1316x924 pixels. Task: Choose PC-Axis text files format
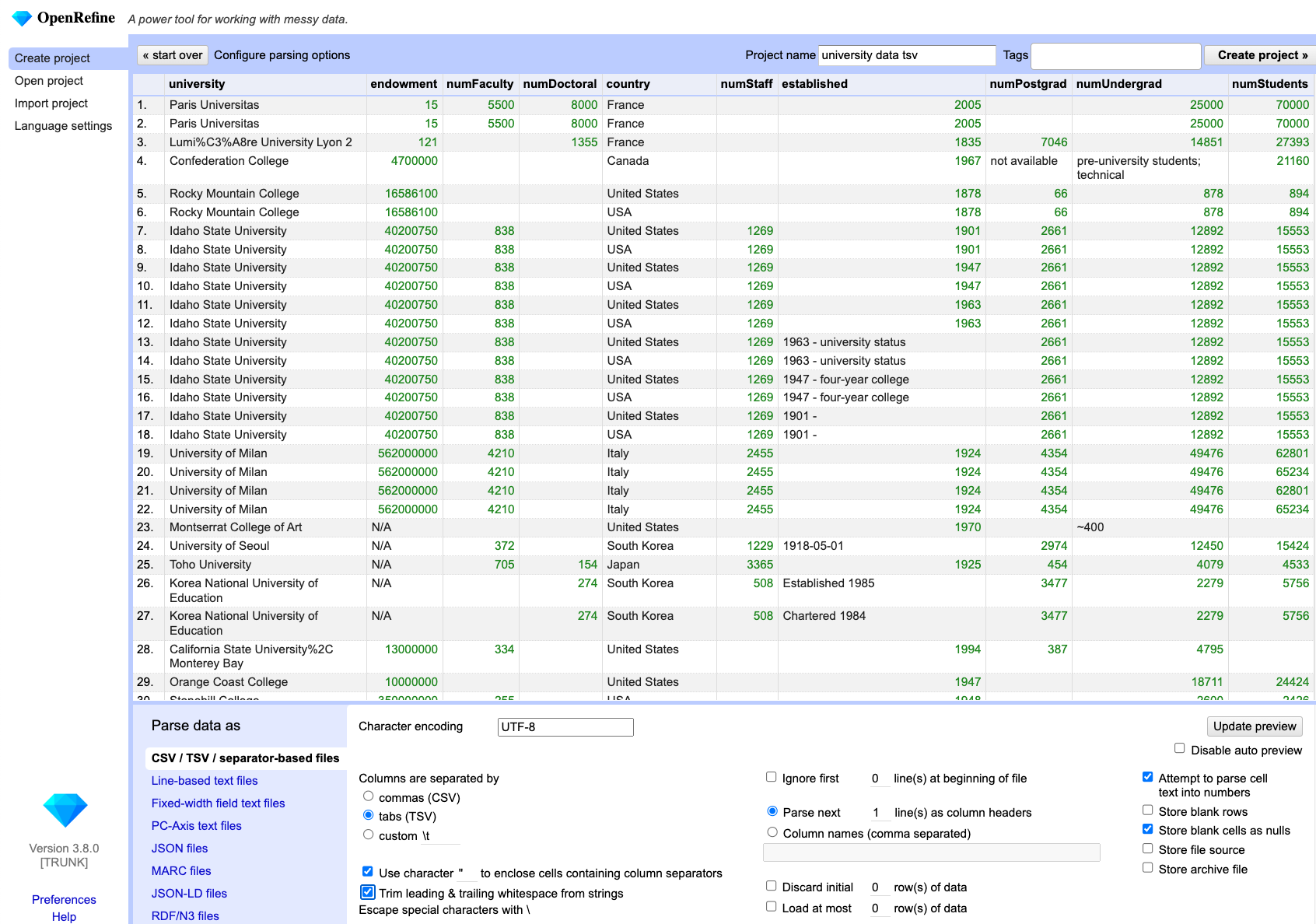[x=196, y=826]
